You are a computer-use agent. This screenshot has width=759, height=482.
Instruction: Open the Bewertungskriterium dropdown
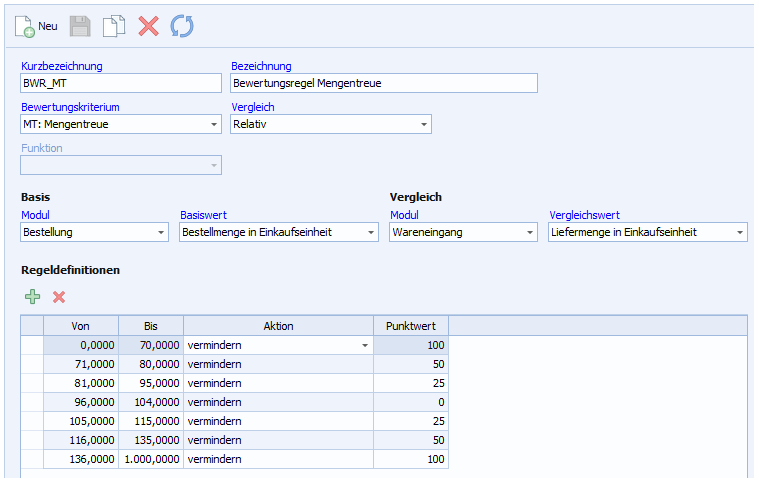pyautogui.click(x=214, y=125)
